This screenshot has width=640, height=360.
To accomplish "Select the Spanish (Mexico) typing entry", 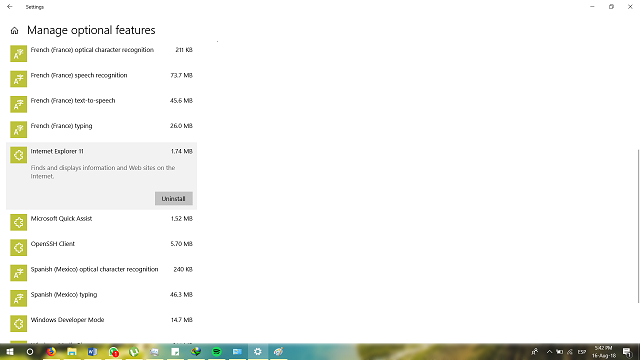I will click(102, 298).
